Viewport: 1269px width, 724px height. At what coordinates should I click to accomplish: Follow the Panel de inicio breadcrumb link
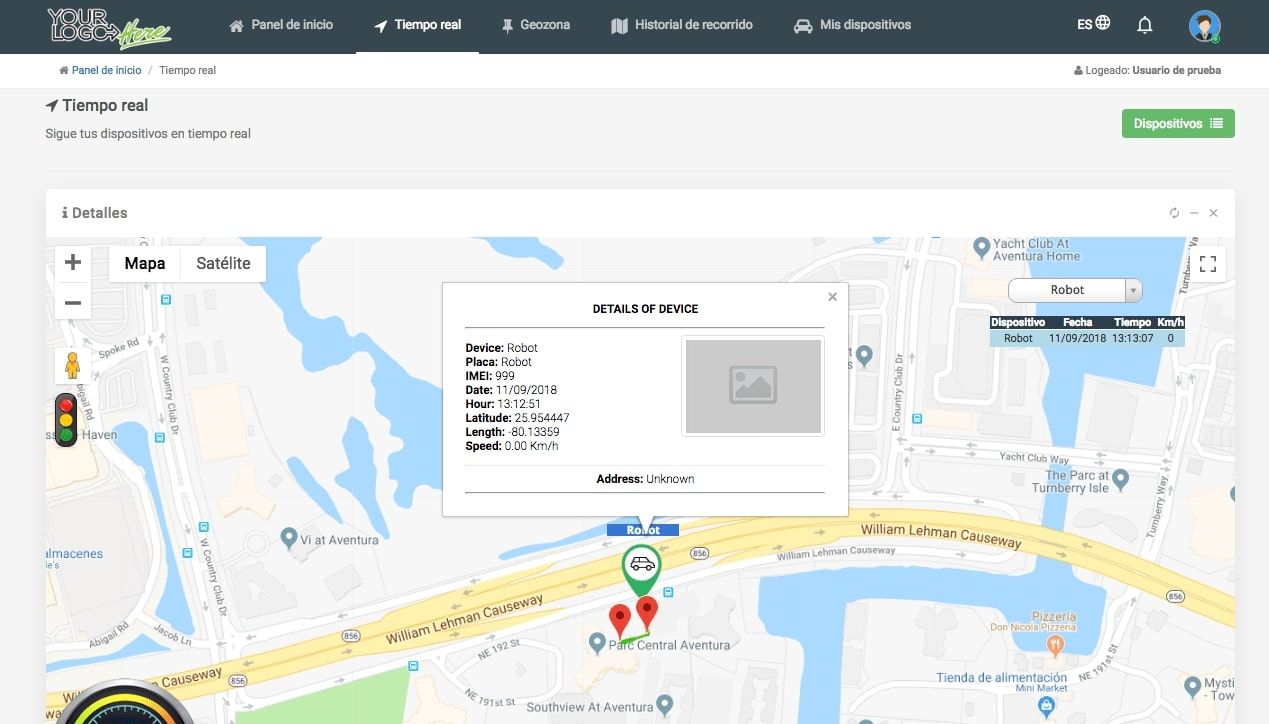pos(106,71)
